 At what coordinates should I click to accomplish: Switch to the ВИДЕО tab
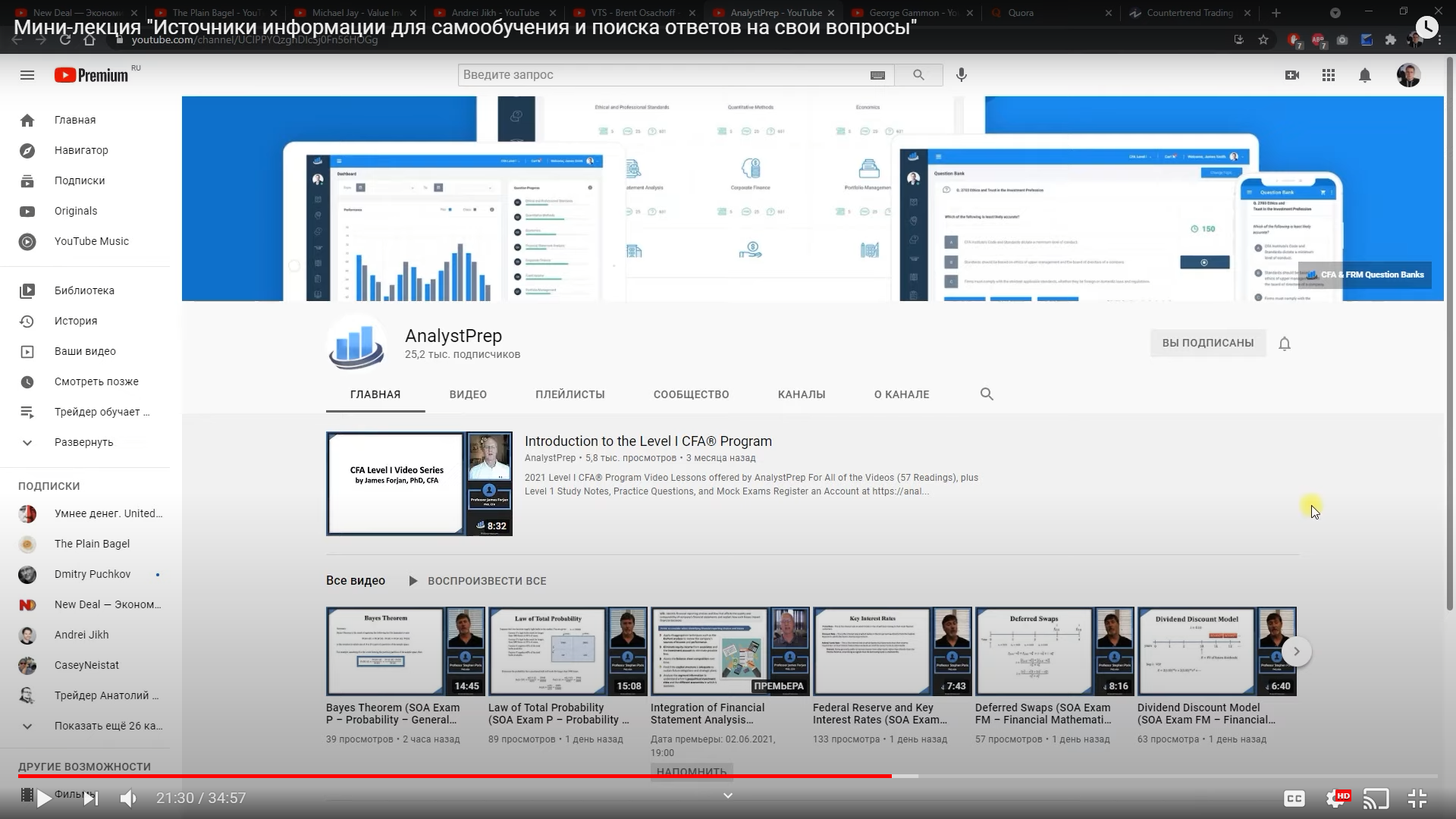click(x=468, y=394)
